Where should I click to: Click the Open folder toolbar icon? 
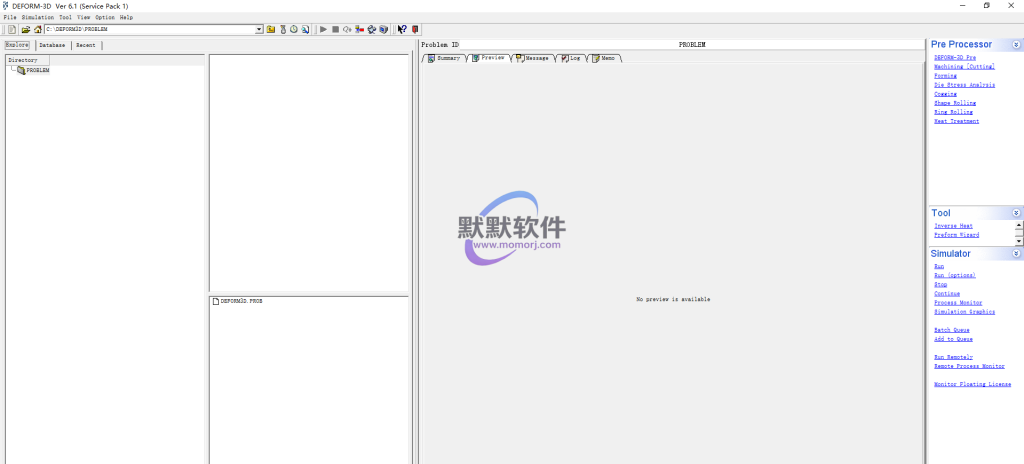(25, 30)
